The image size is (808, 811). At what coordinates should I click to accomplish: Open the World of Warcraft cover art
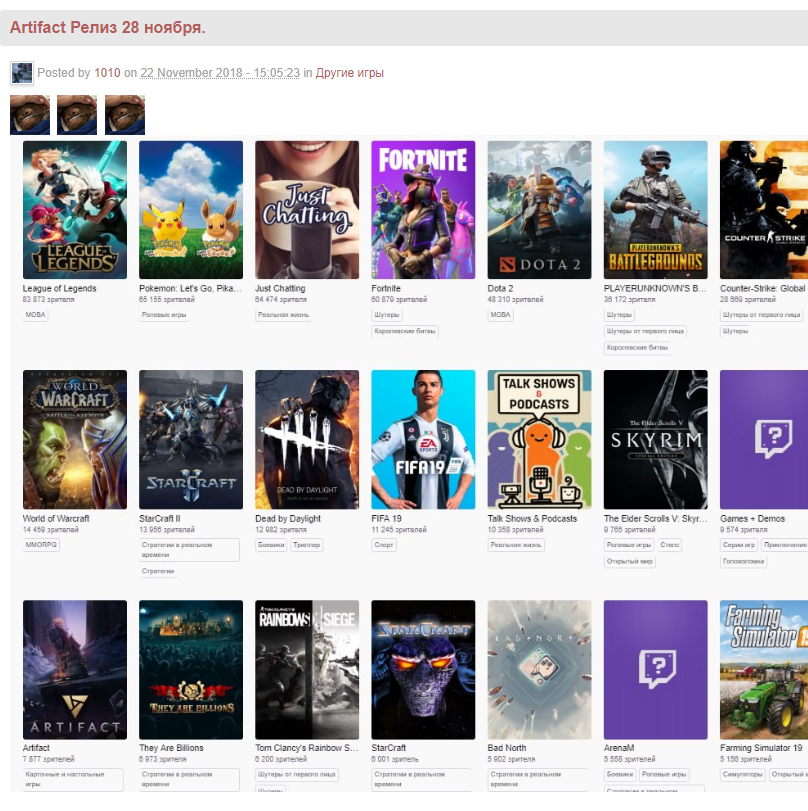click(75, 440)
